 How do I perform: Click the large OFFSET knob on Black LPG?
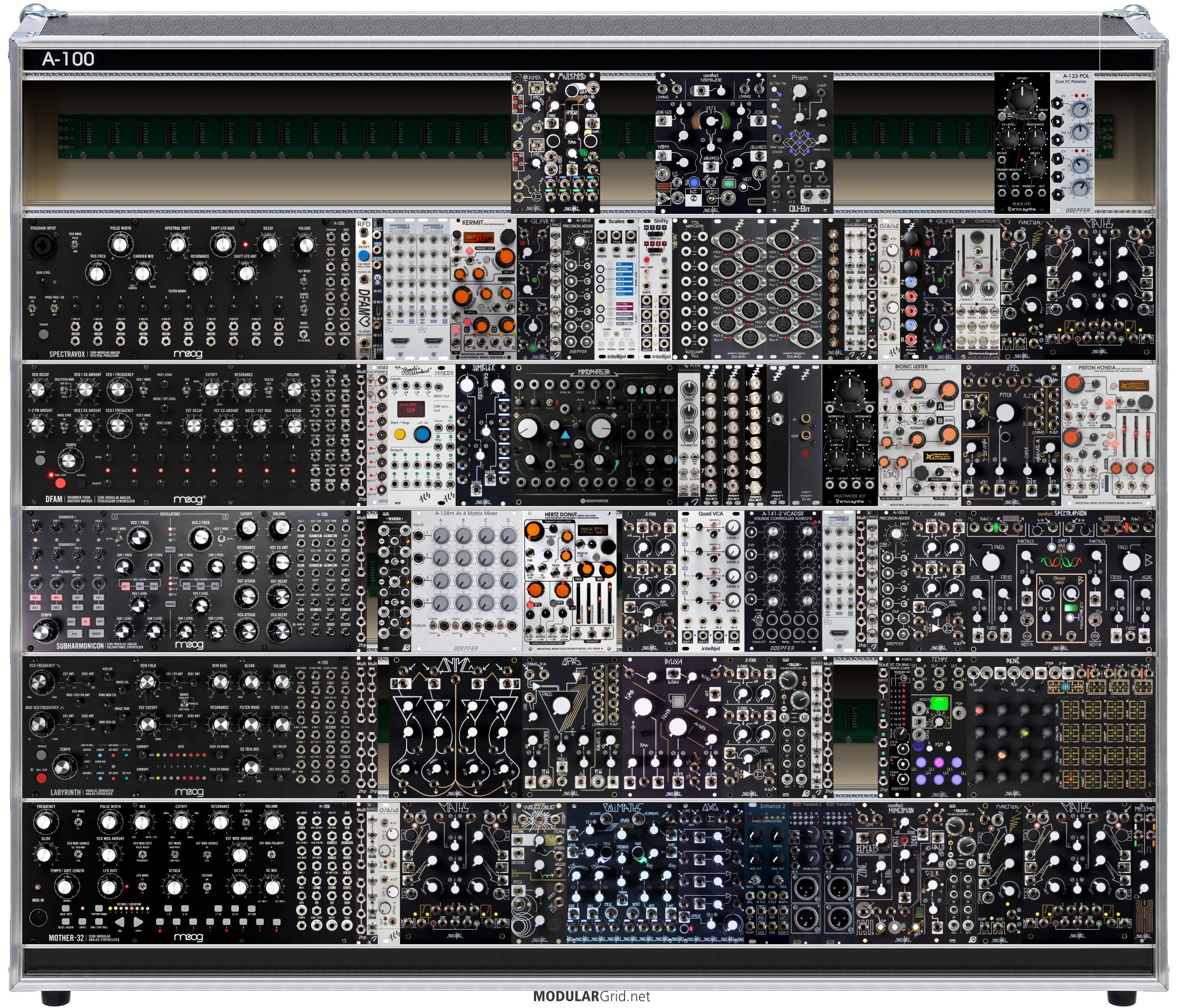1021,98
